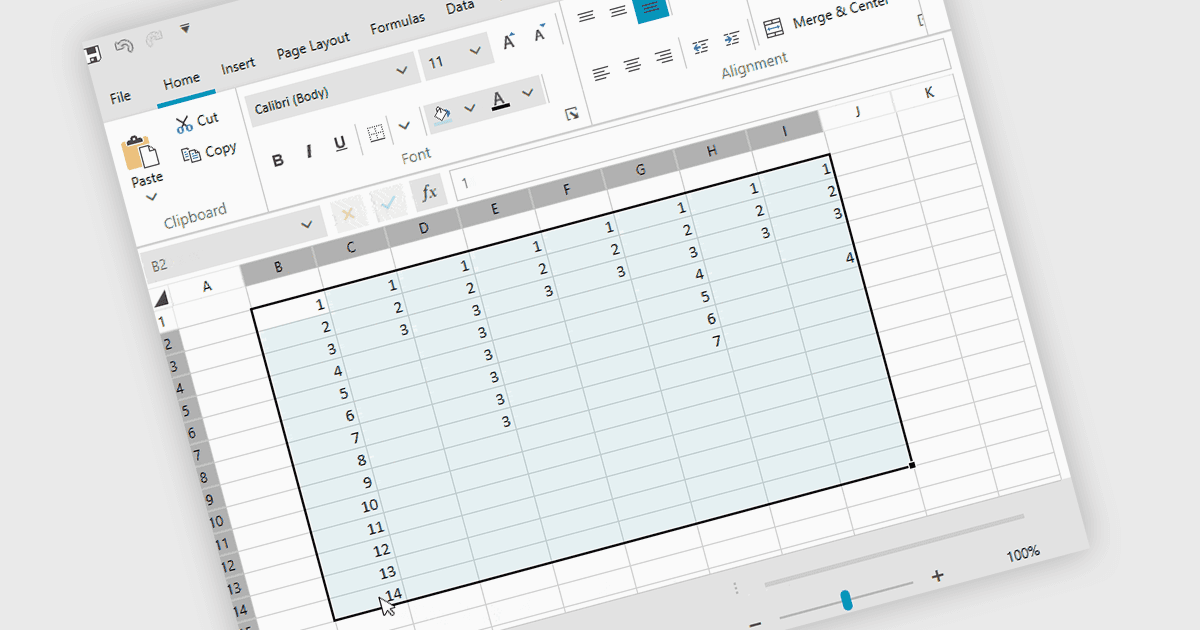The width and height of the screenshot is (1200, 630).
Task: Click cell containing 14 in column B
Action: [x=367, y=602]
